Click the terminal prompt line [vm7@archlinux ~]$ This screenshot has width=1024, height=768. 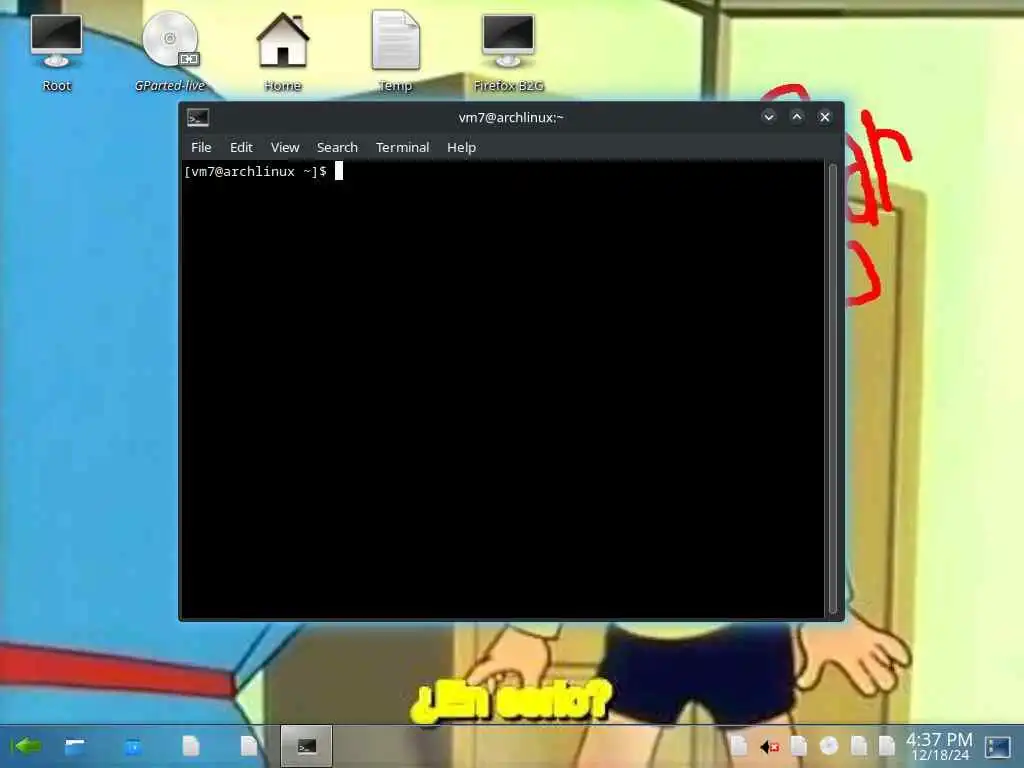pyautogui.click(x=255, y=172)
